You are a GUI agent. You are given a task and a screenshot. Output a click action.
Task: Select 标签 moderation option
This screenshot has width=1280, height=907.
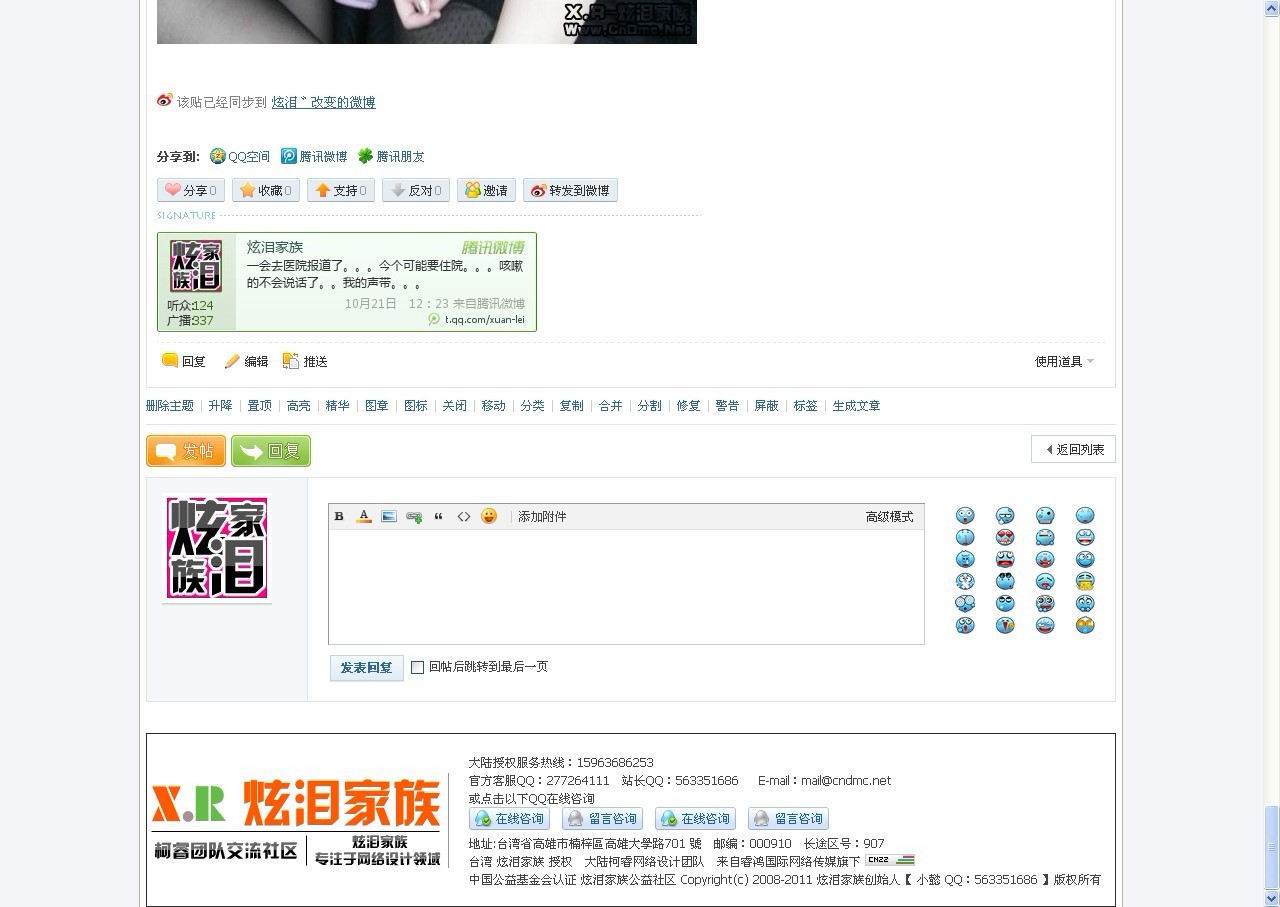tap(805, 406)
